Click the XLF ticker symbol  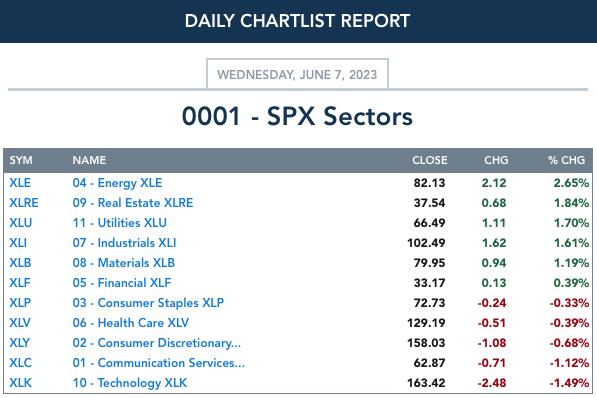click(x=20, y=283)
